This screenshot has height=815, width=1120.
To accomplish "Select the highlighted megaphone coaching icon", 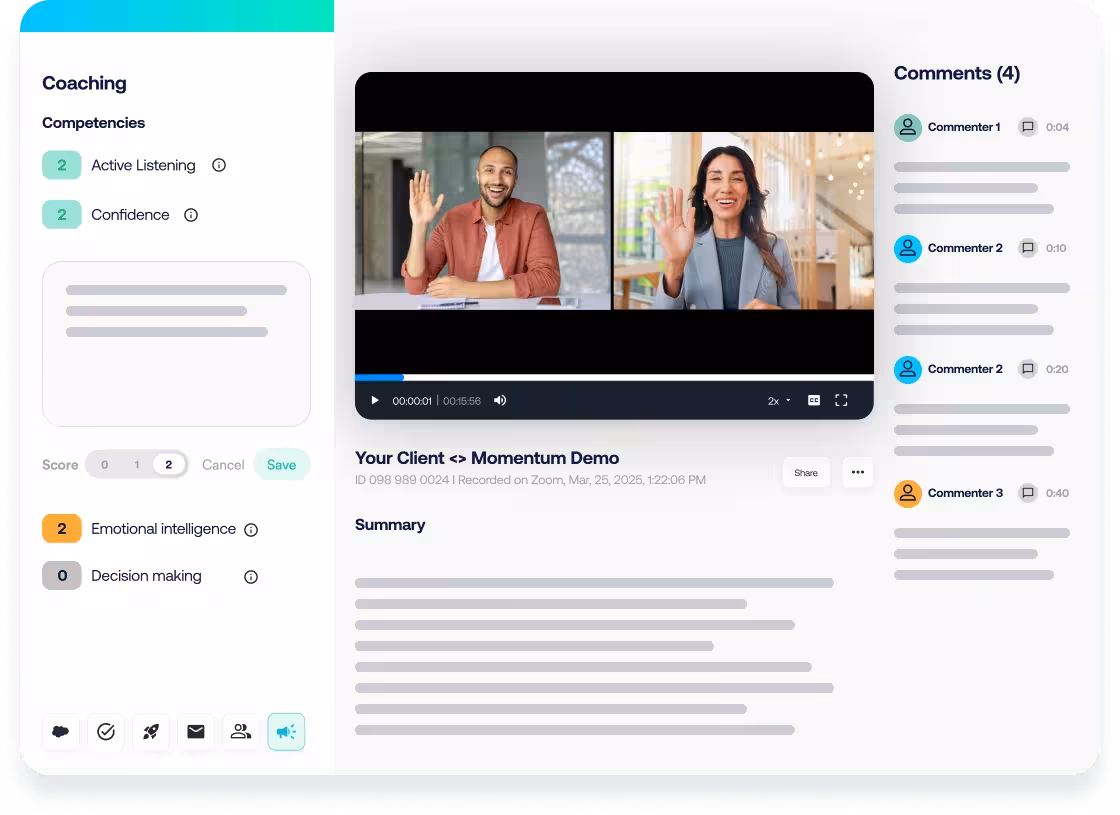I will click(286, 731).
